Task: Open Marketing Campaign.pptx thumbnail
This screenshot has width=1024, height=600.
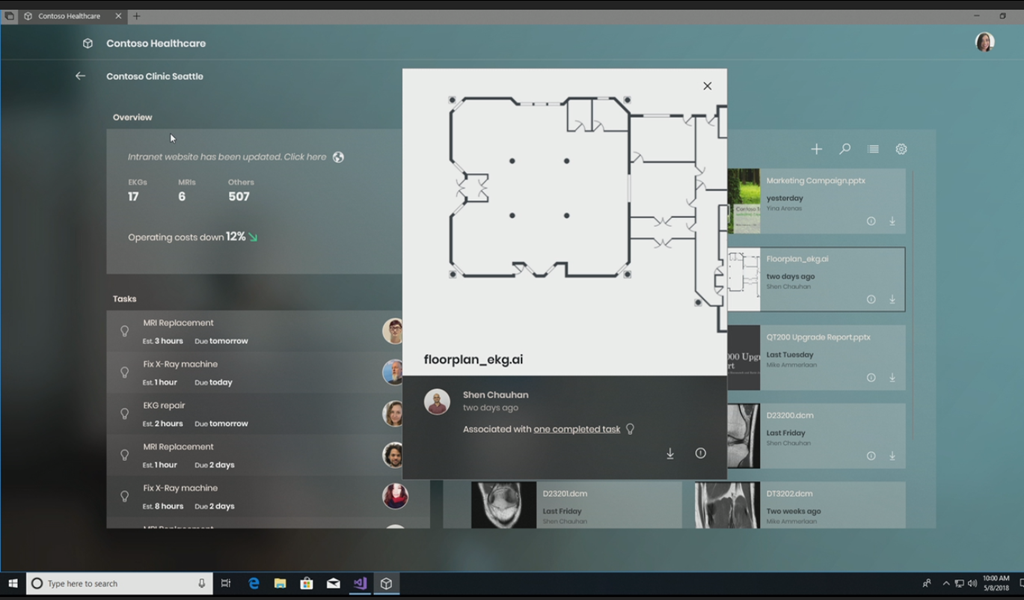Action: [x=744, y=201]
